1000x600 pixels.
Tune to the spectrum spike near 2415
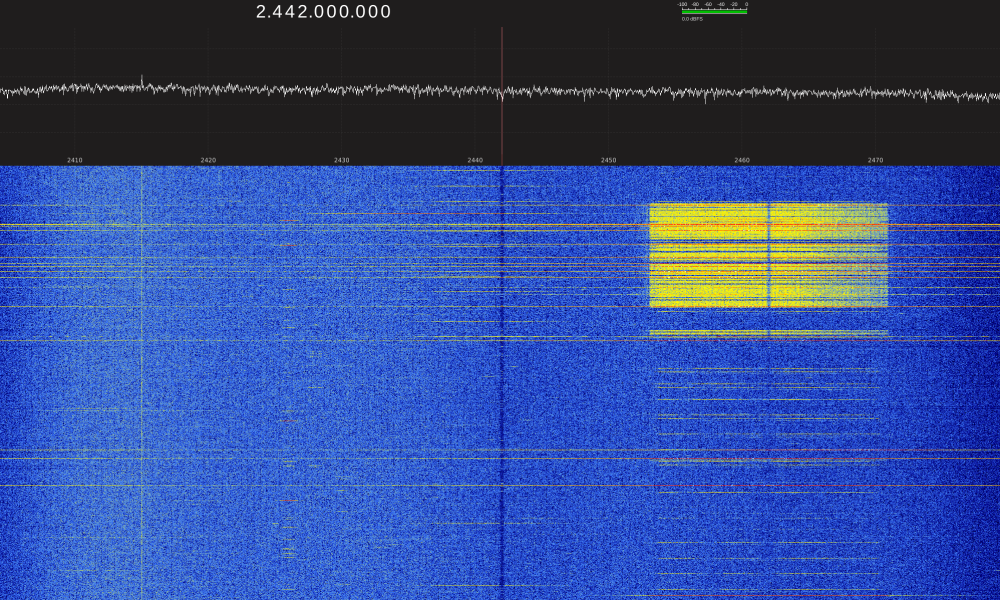pyautogui.click(x=142, y=81)
